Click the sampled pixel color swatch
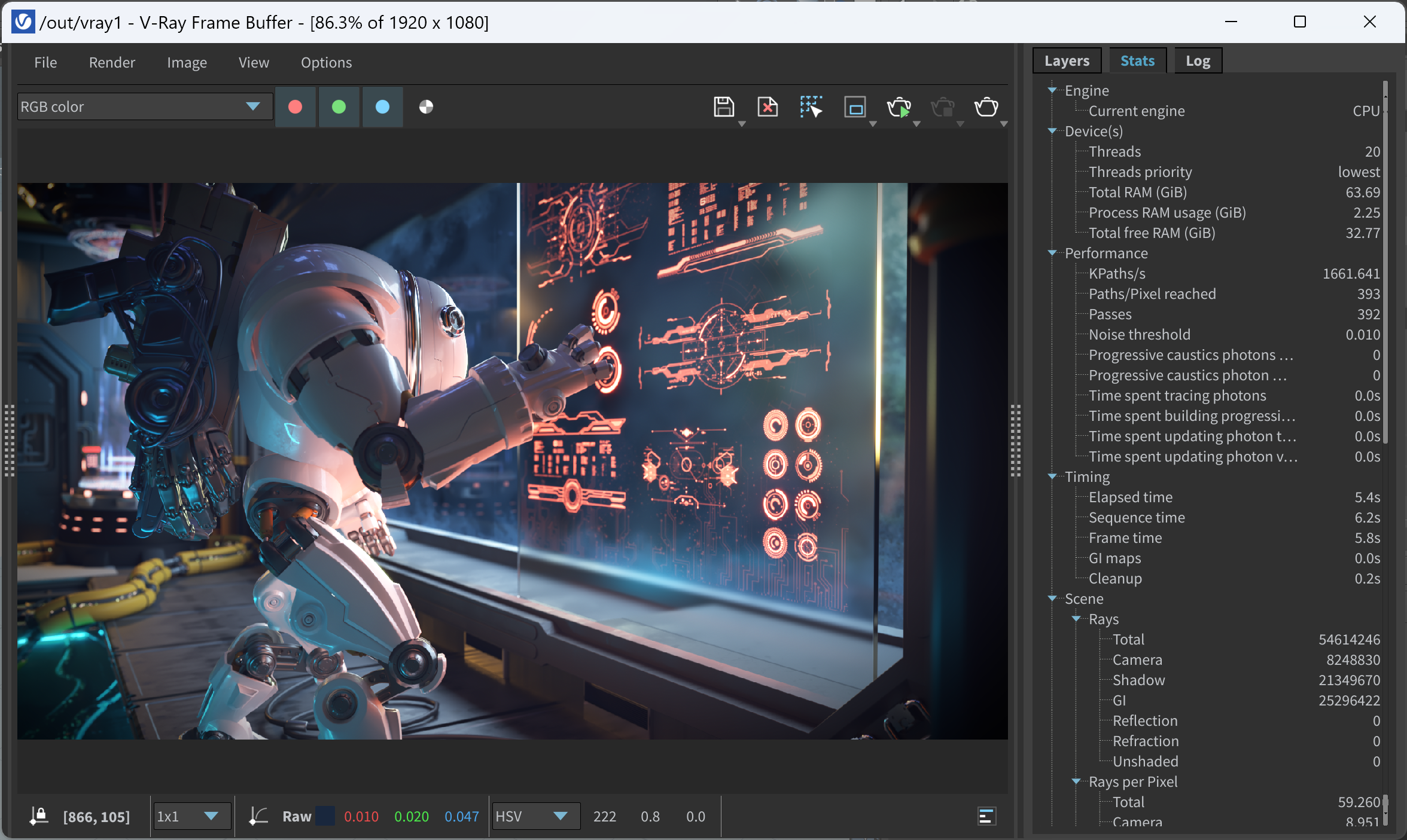The image size is (1407, 840). 325,816
